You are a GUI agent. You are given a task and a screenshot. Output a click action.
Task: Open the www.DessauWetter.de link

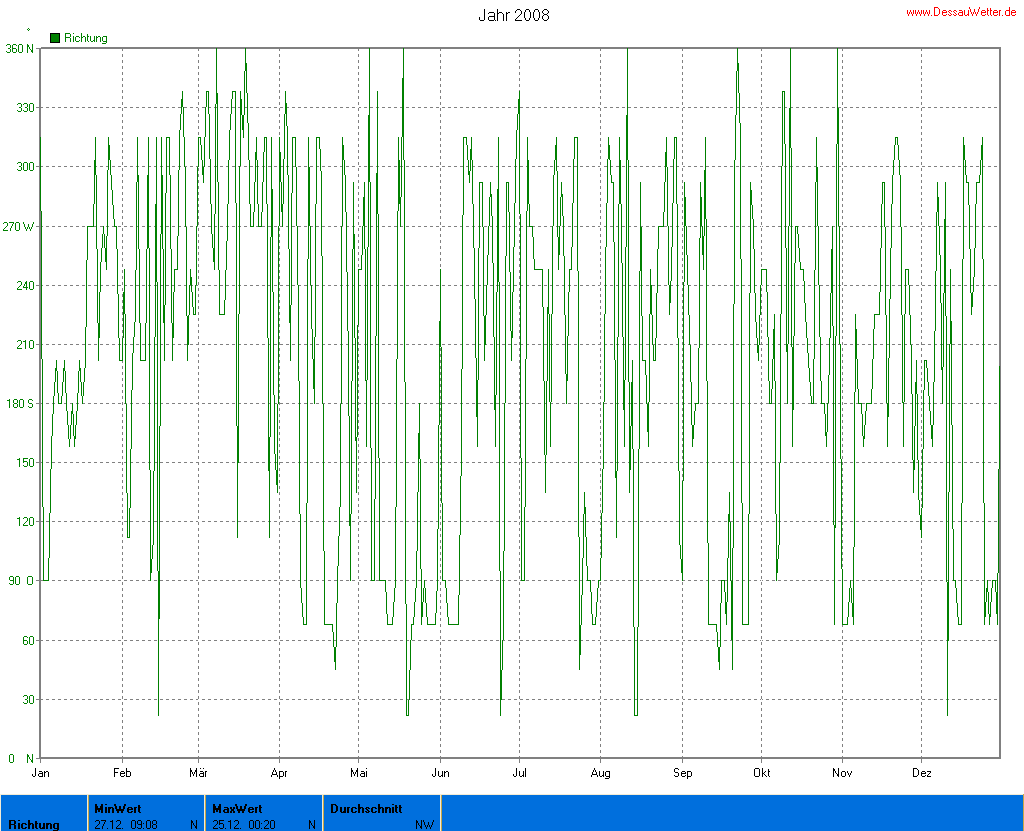click(x=960, y=12)
